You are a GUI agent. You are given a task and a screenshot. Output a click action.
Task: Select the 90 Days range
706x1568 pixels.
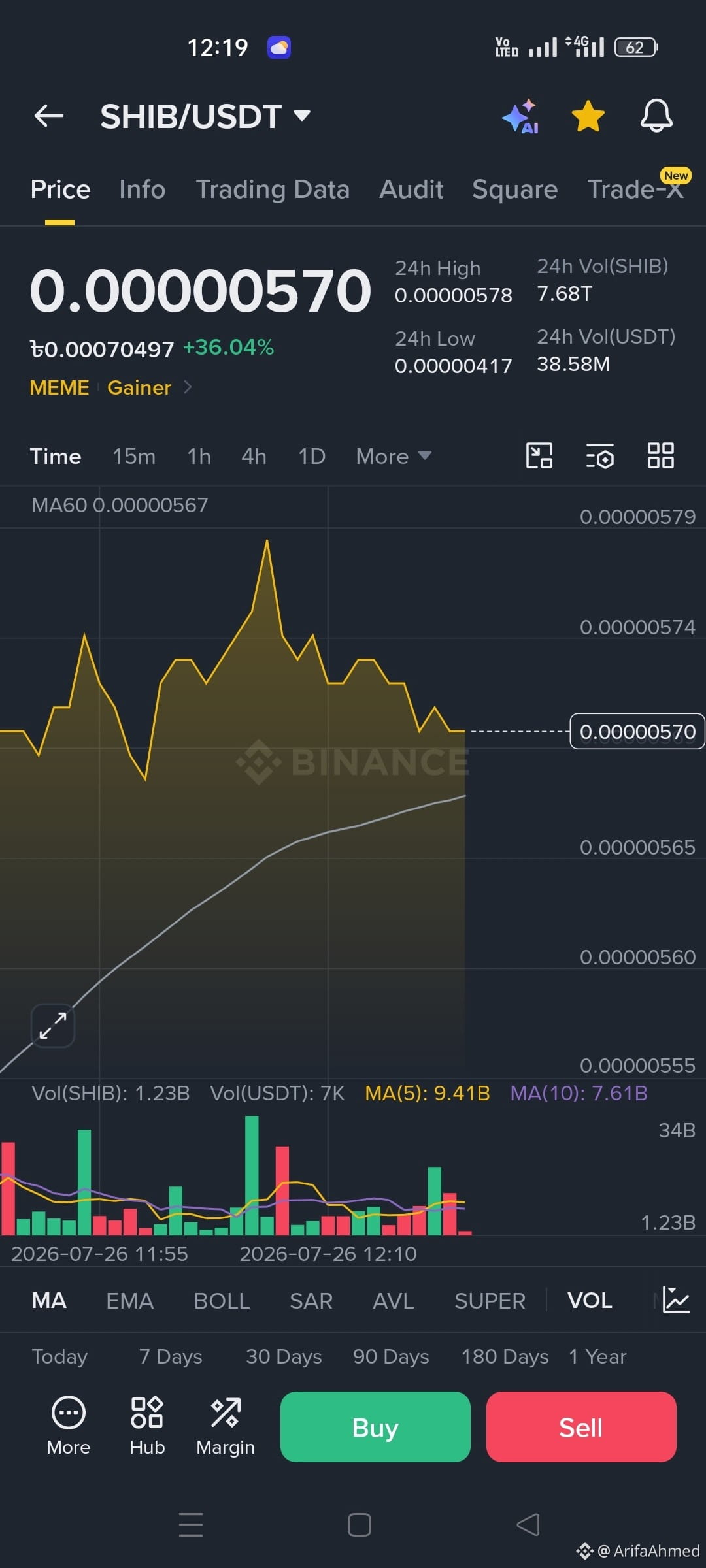click(x=391, y=1357)
